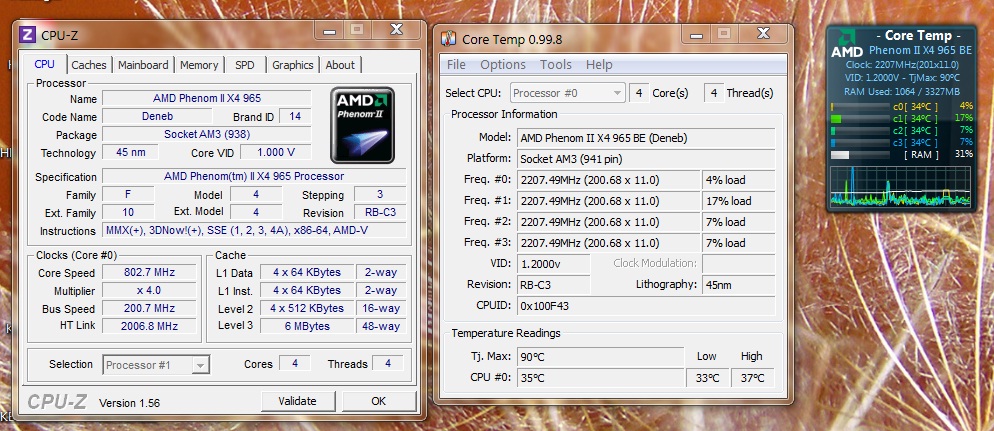The width and height of the screenshot is (994, 431).
Task: Click Phenom II X4 965 BE gadget title
Action: click(920, 50)
